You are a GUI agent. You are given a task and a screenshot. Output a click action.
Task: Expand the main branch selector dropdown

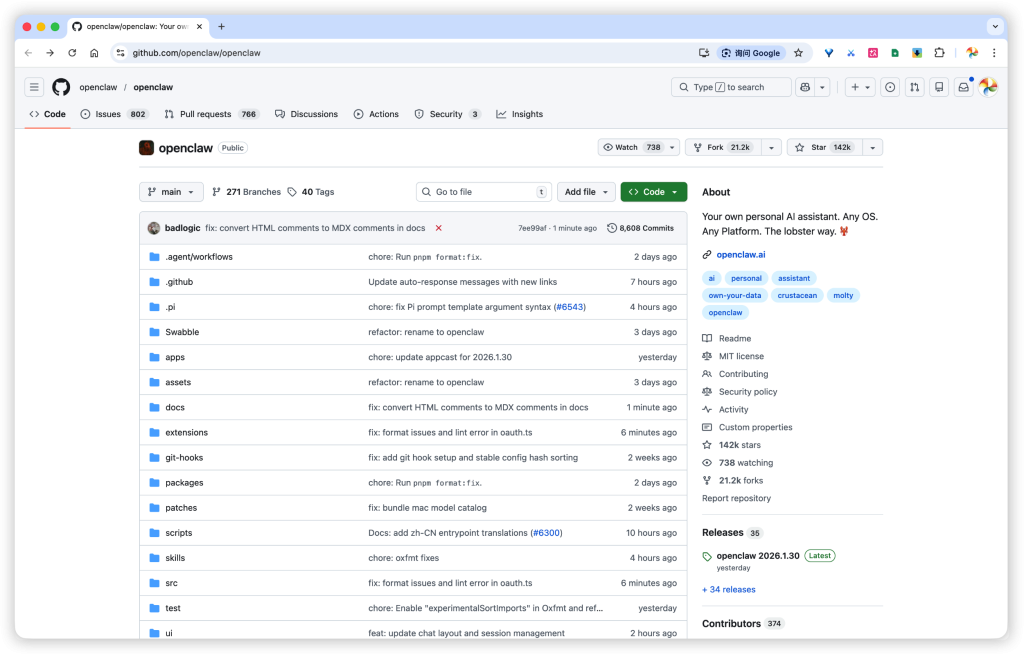[x=171, y=192]
